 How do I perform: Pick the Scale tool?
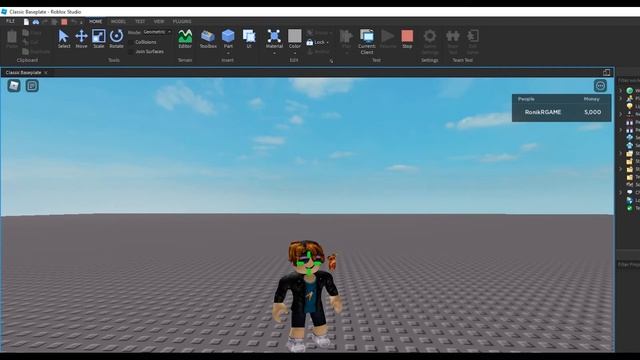click(x=98, y=38)
